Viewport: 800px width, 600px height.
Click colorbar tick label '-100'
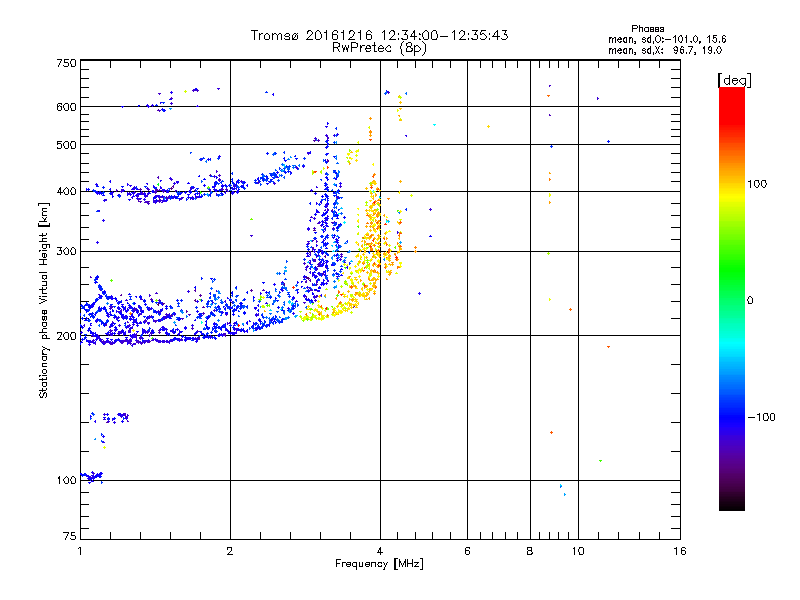pos(761,417)
